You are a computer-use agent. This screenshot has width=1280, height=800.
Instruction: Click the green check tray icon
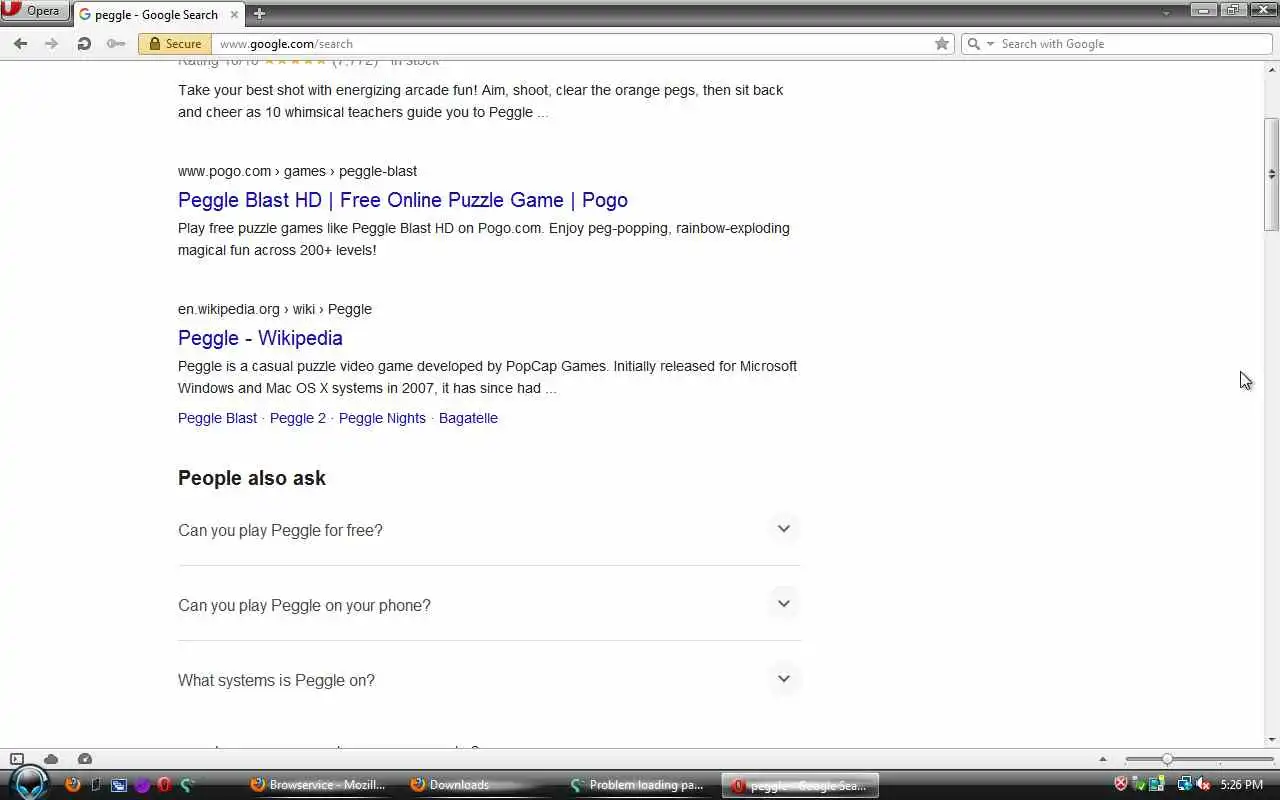(1138, 785)
